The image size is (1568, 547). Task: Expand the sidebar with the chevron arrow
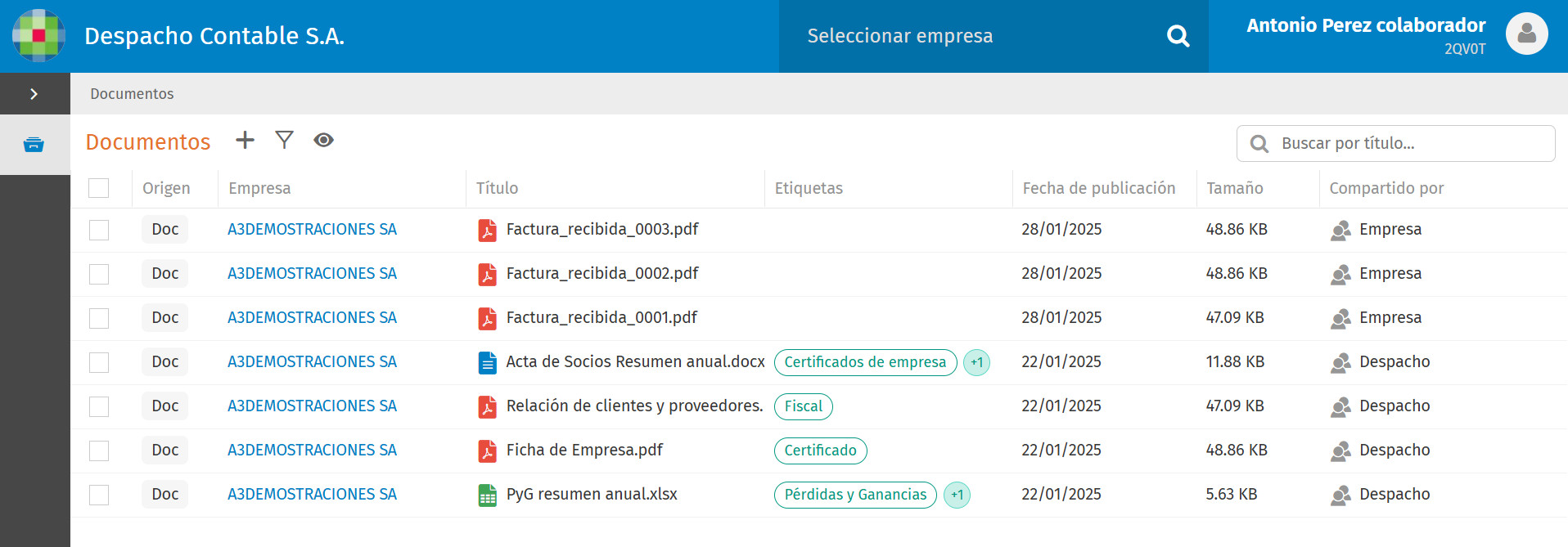pos(34,94)
